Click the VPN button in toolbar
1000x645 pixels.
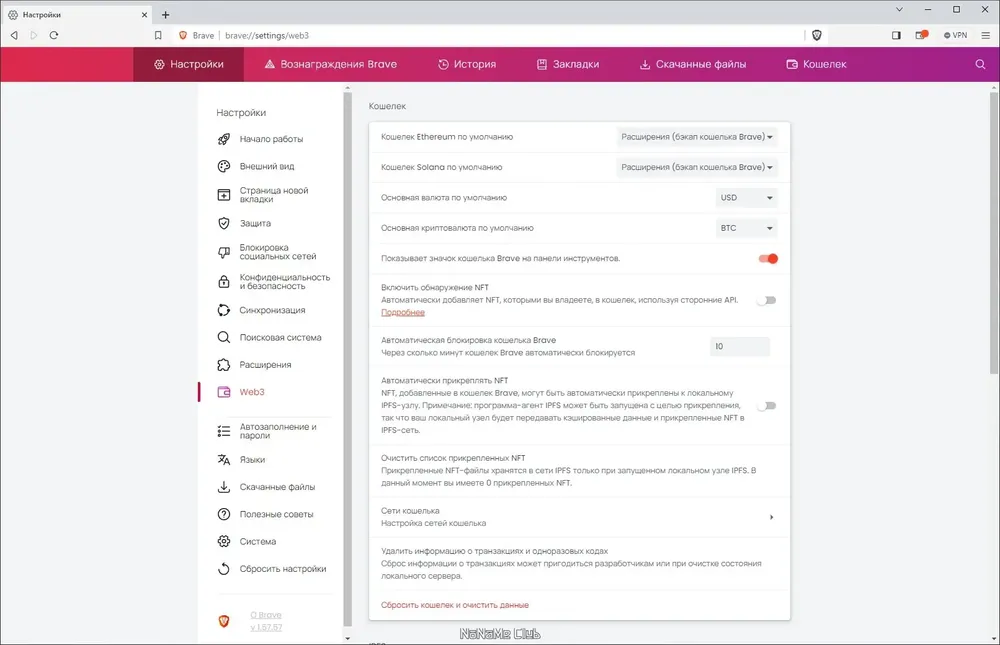coord(955,35)
